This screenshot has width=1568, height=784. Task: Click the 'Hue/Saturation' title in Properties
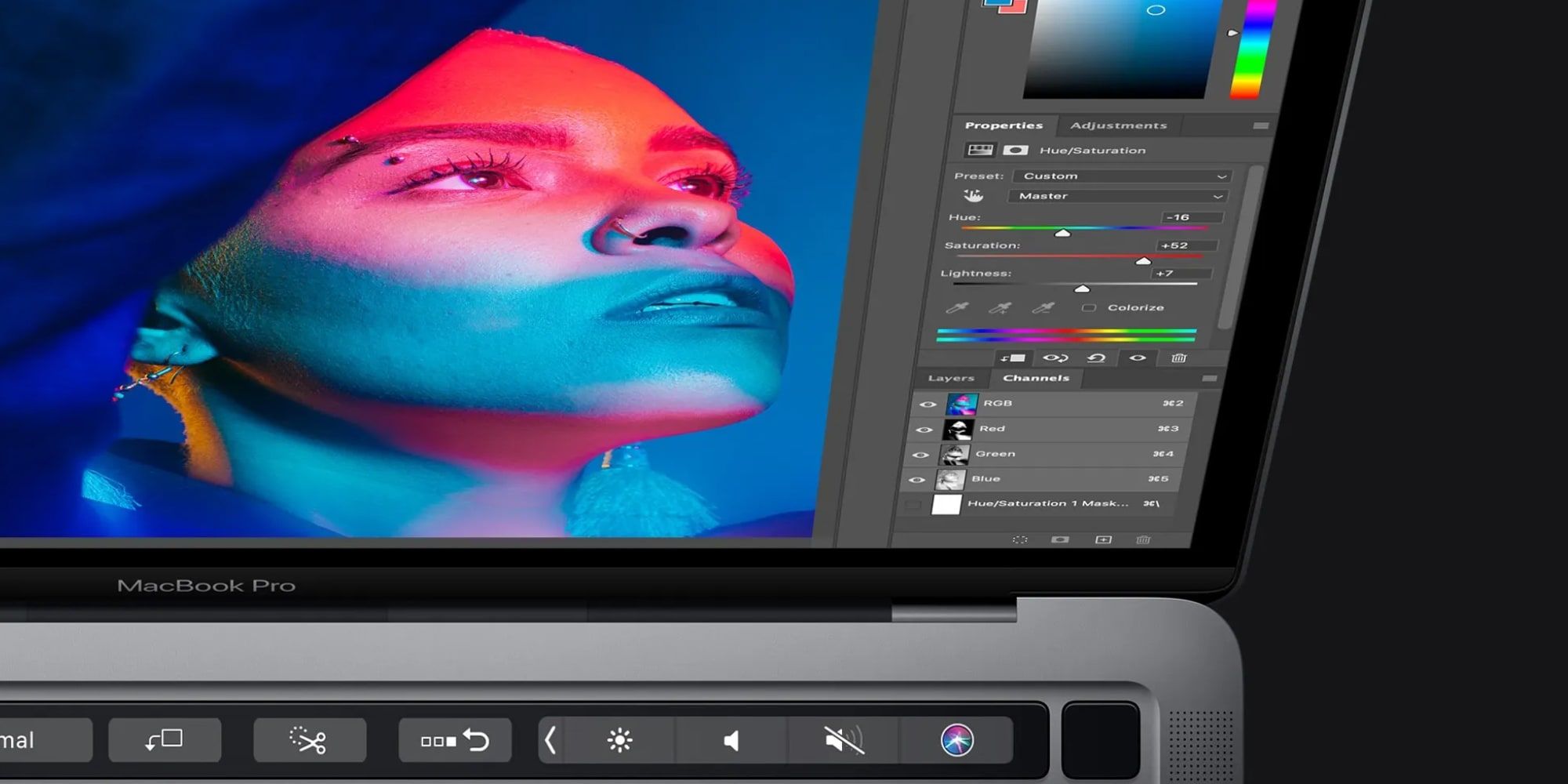[1092, 151]
